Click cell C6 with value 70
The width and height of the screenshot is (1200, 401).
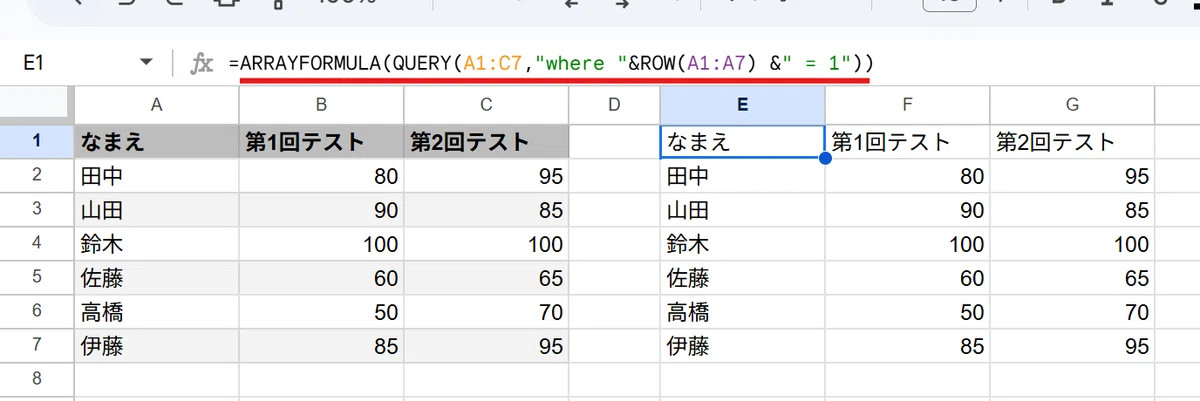[486, 312]
